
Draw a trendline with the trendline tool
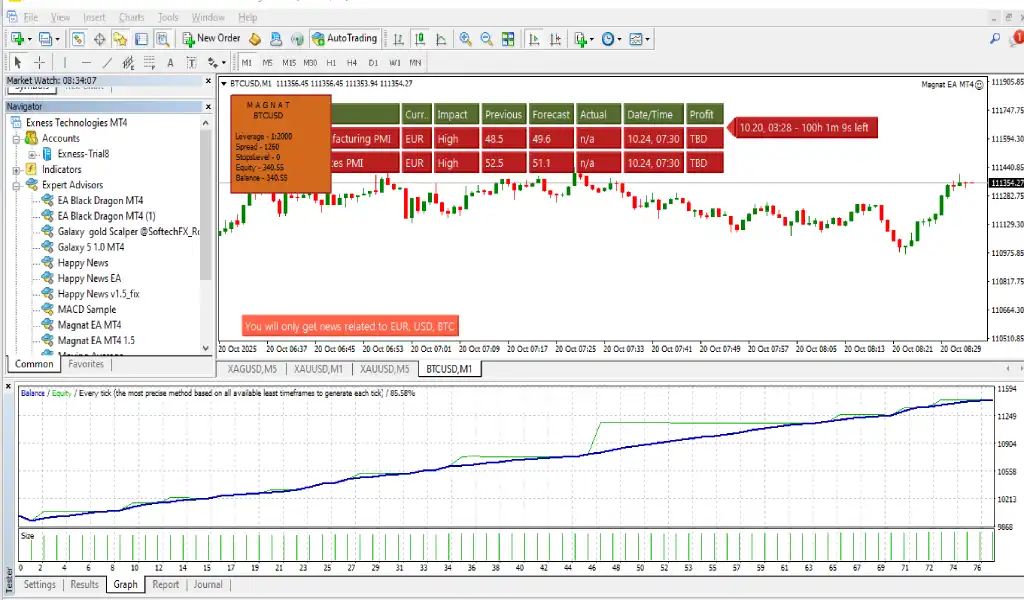coord(107,63)
